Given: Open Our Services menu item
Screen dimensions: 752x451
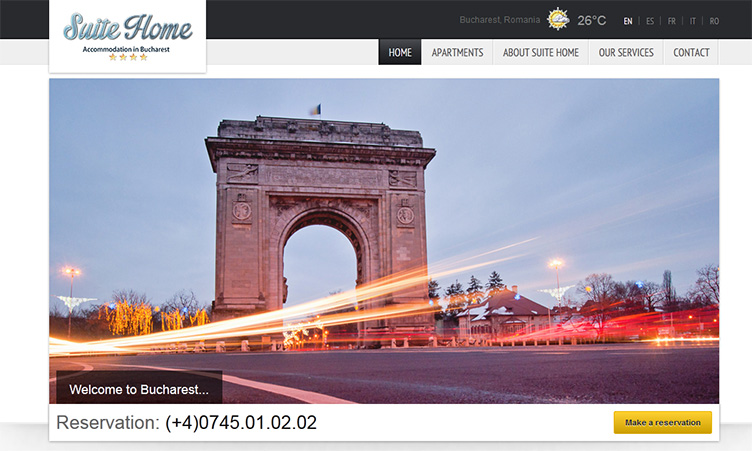Looking at the screenshot, I should tap(626, 52).
